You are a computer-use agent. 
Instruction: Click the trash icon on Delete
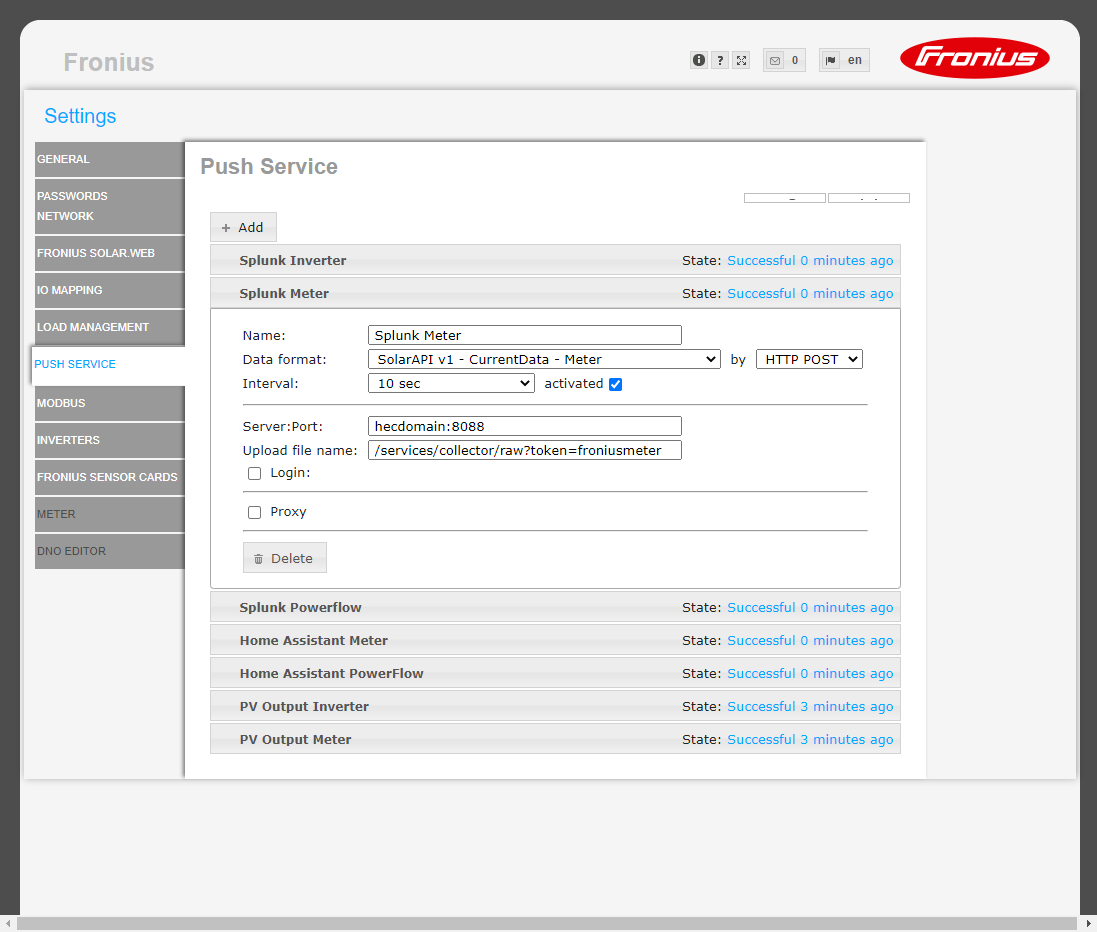(x=258, y=559)
